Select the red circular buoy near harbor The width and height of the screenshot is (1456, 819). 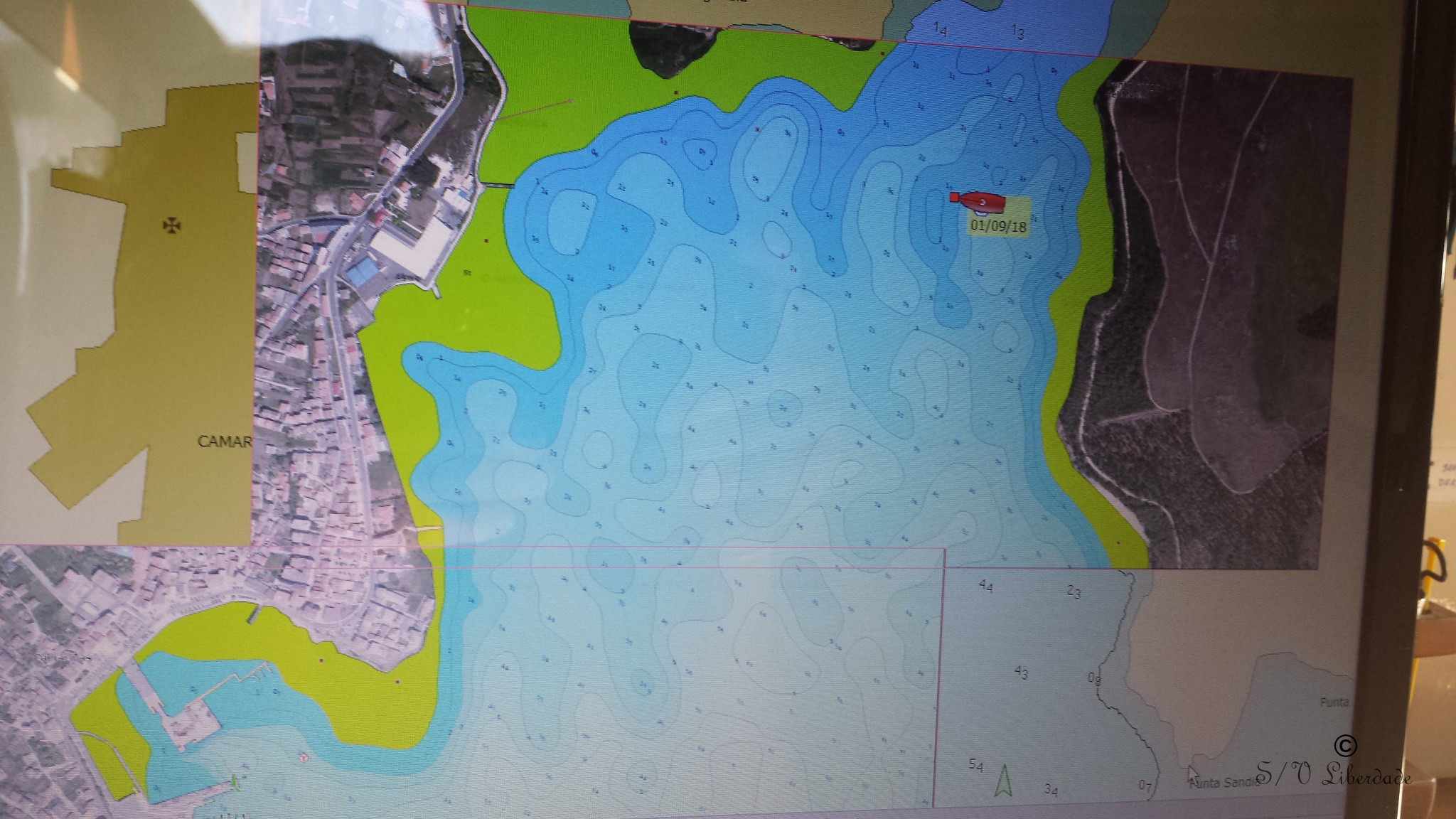pos(304,757)
